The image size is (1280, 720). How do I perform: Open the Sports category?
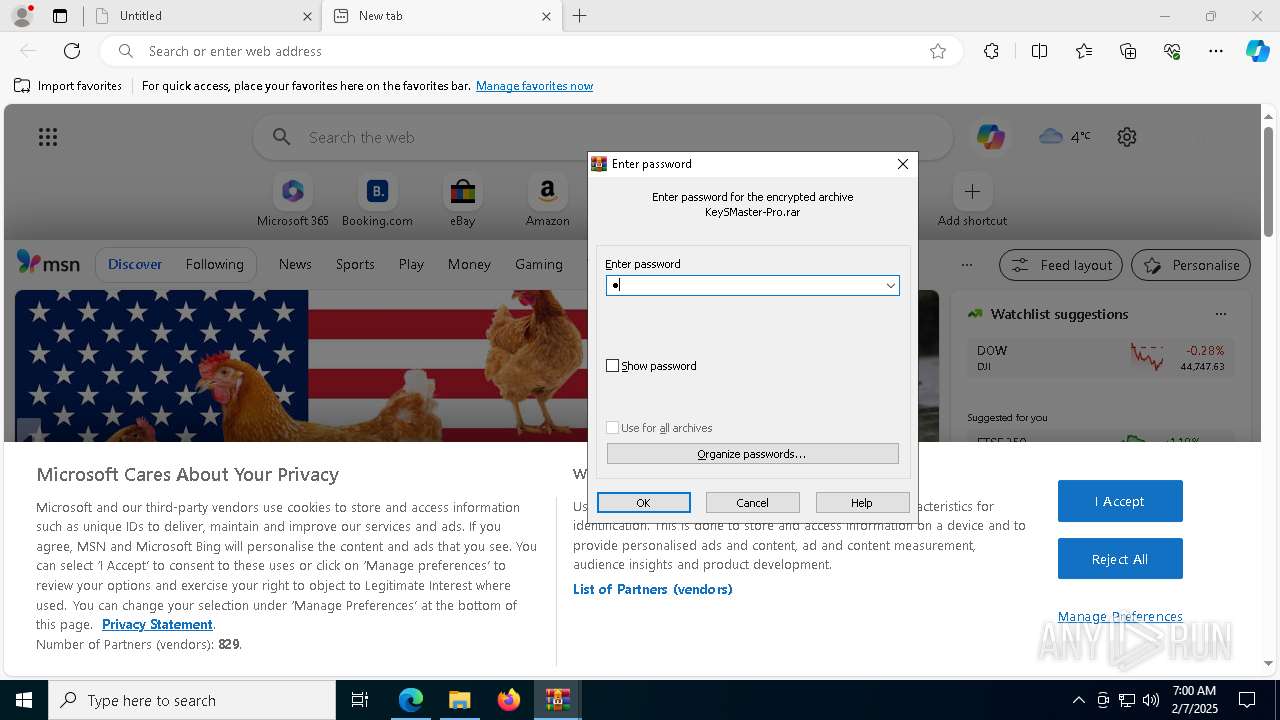pyautogui.click(x=355, y=264)
